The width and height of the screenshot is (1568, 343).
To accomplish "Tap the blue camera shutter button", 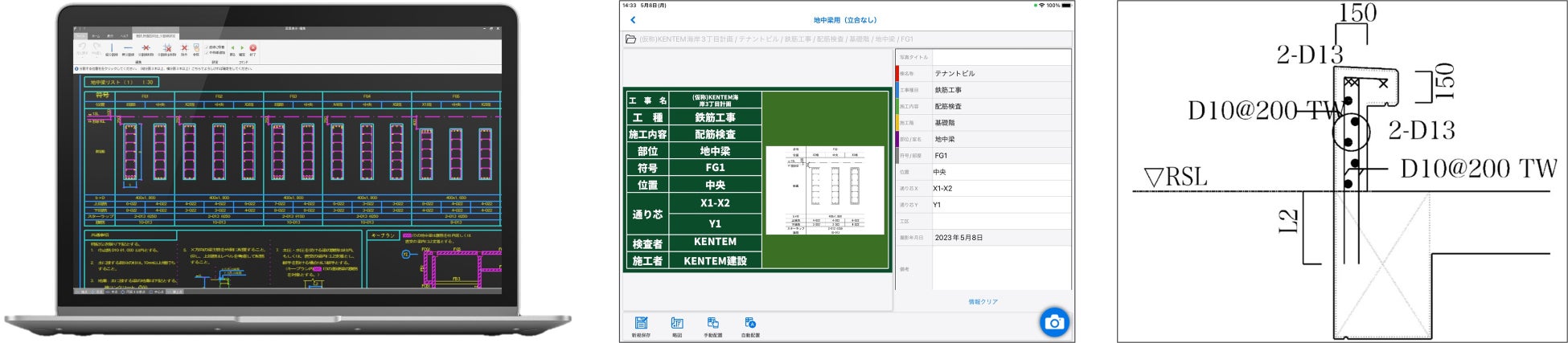I will pos(1053,323).
